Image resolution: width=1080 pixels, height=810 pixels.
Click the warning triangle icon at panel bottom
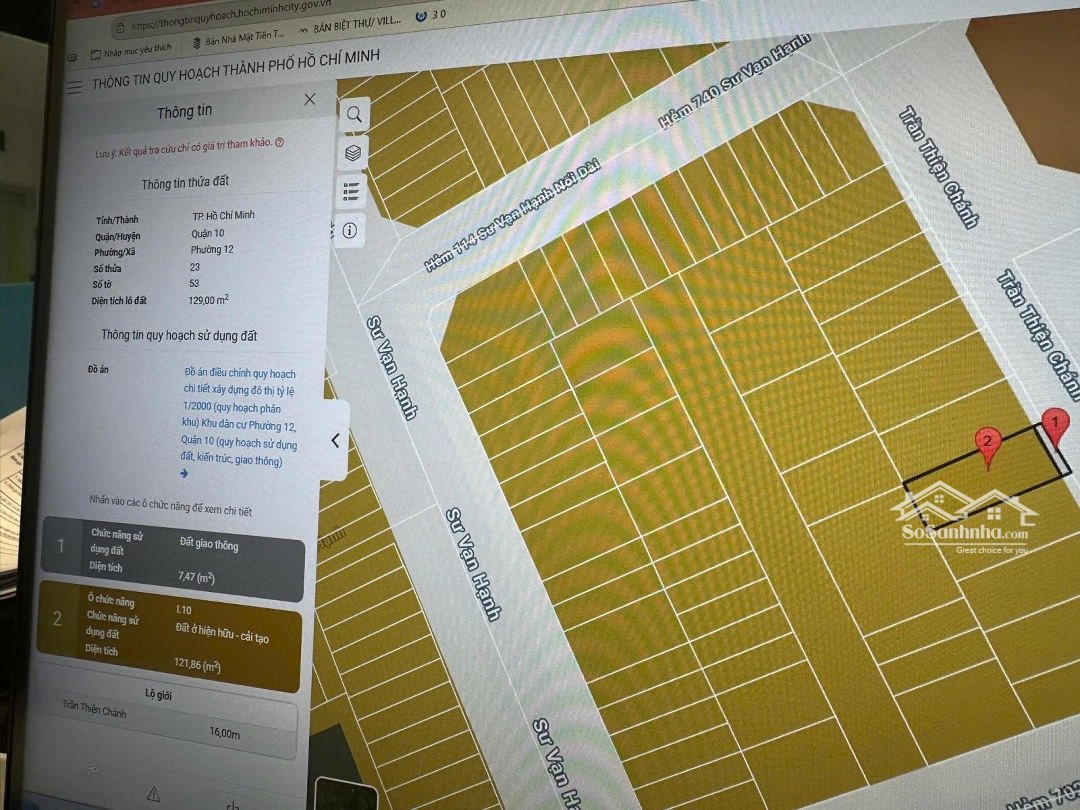tap(153, 794)
